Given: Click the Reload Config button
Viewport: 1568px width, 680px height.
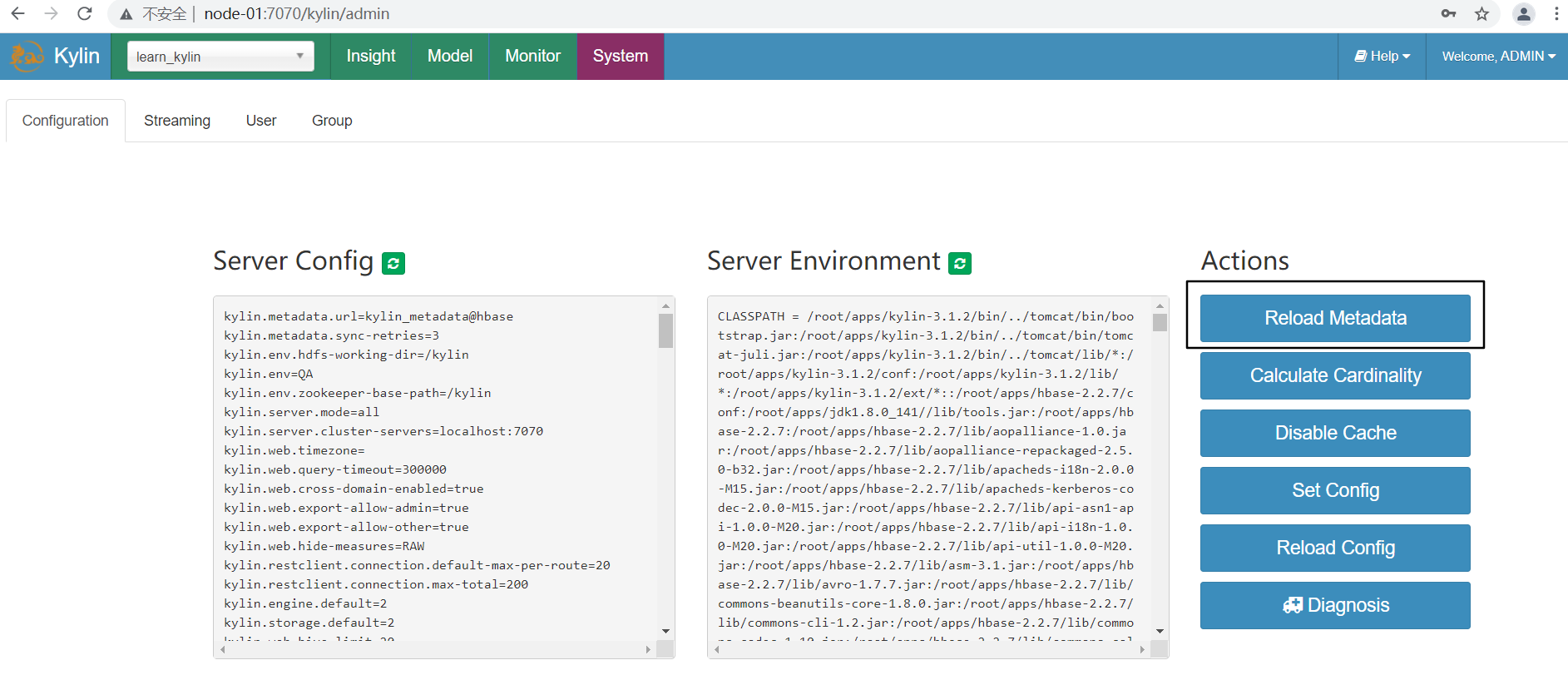Looking at the screenshot, I should click(x=1335, y=548).
